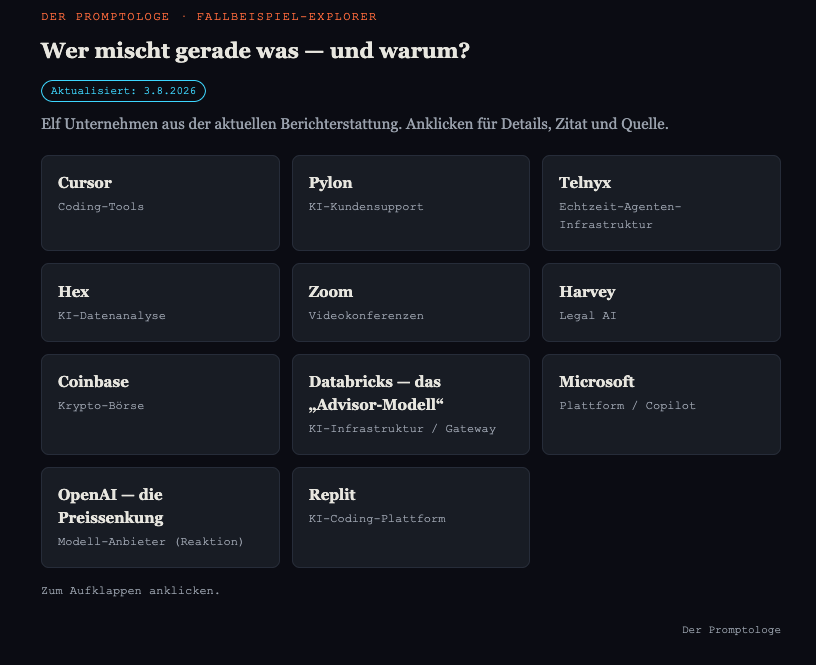Click the Cursor card title text

[x=85, y=183]
